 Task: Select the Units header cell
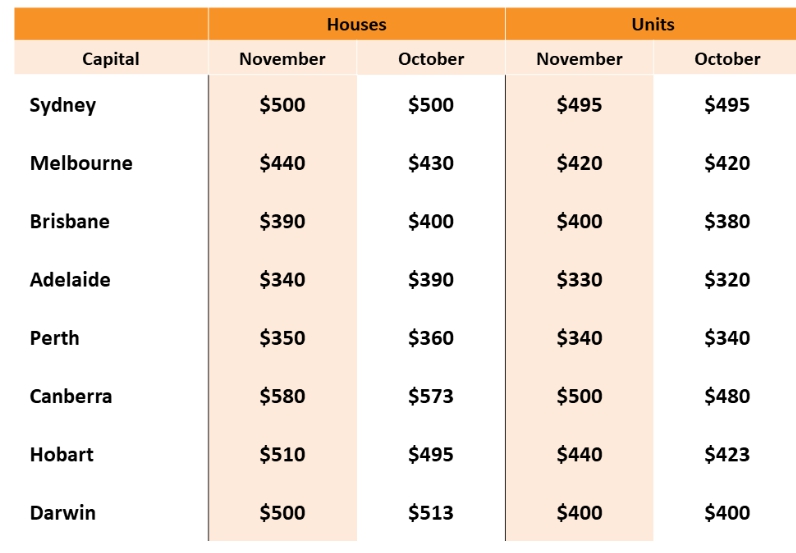pyautogui.click(x=652, y=24)
